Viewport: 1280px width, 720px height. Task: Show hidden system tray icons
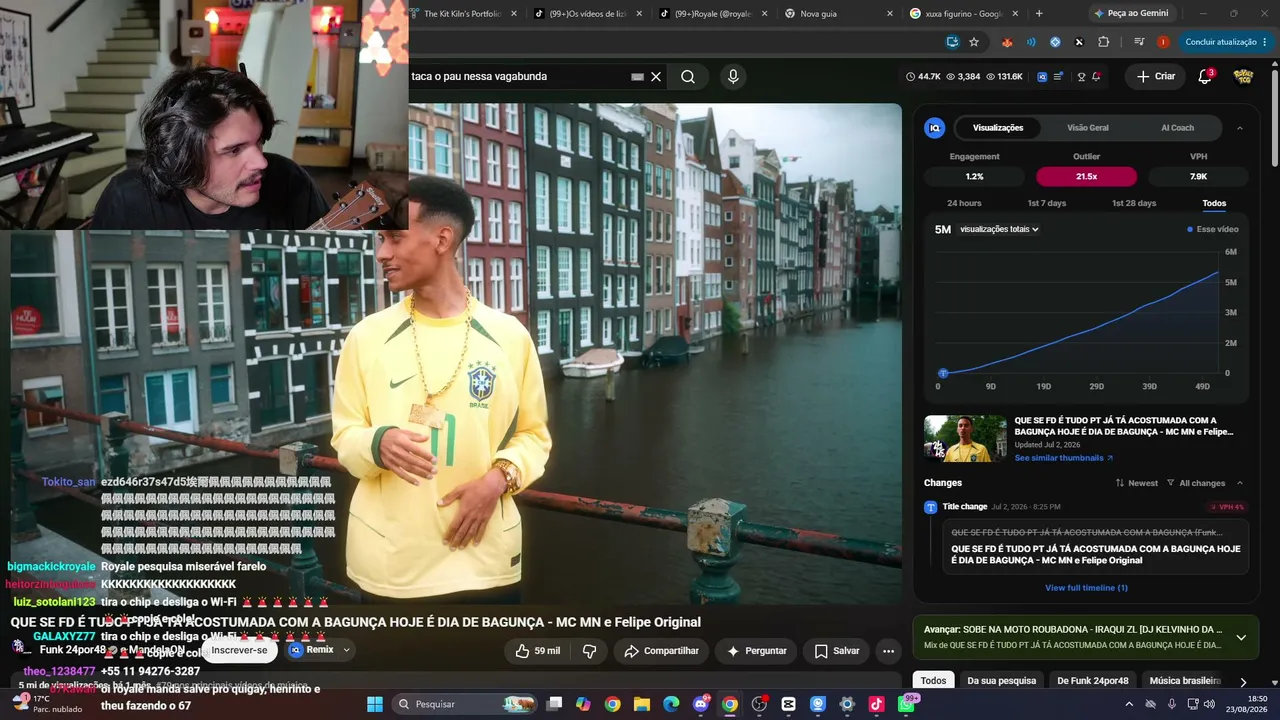tap(1129, 704)
